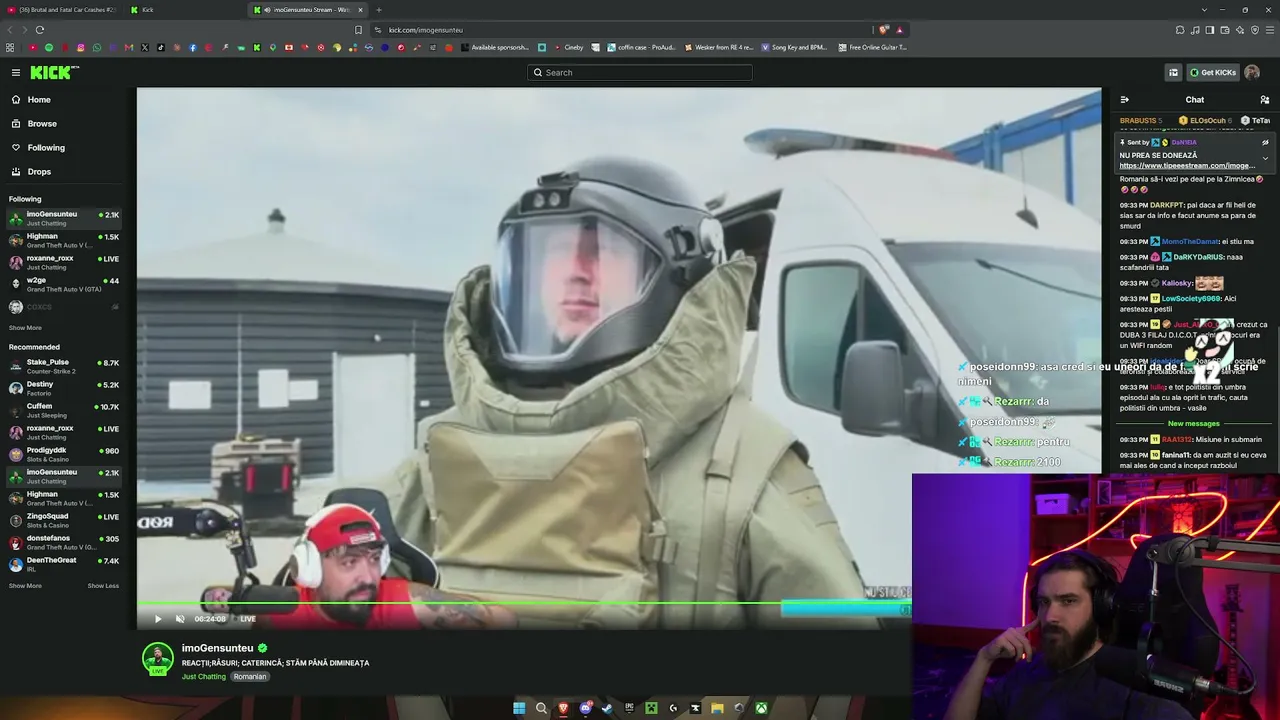Jump to New messages in chat

1193,424
